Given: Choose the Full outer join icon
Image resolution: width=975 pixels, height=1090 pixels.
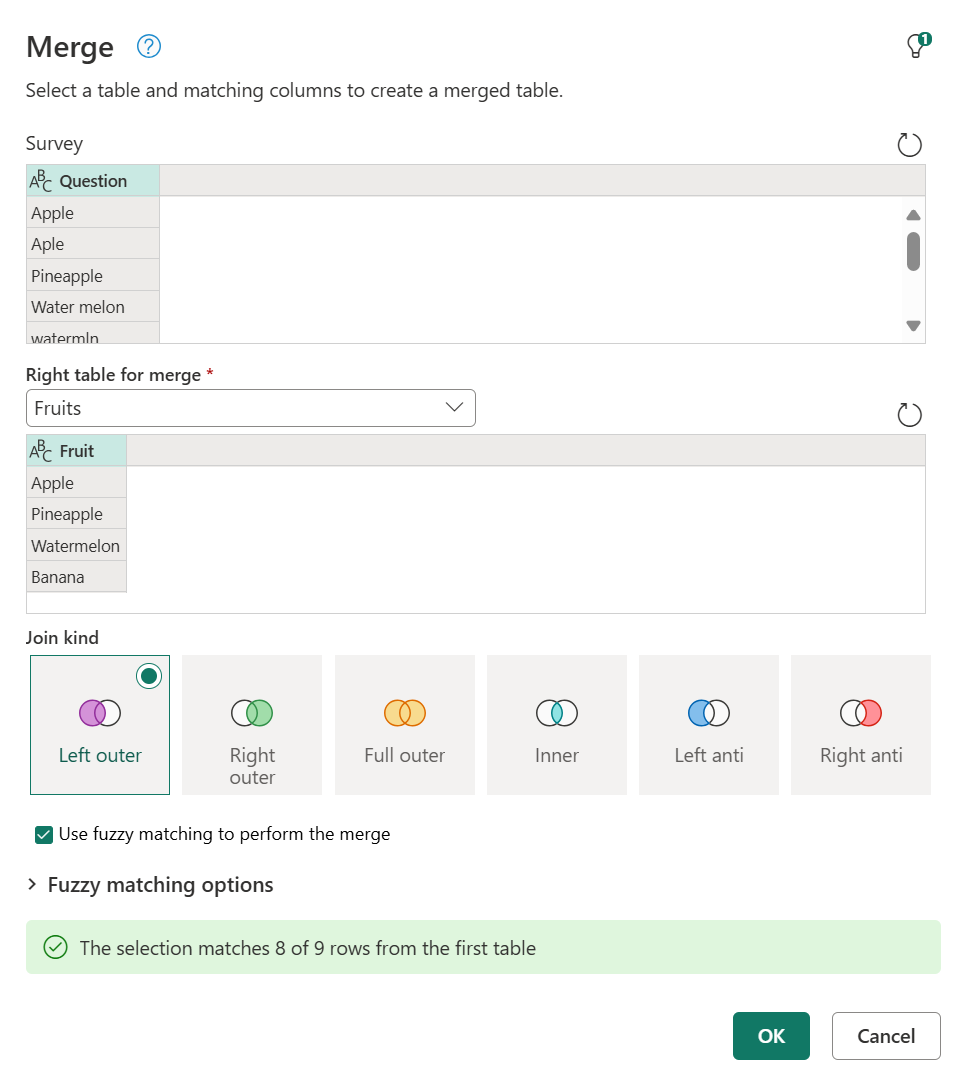Looking at the screenshot, I should pos(405,713).
